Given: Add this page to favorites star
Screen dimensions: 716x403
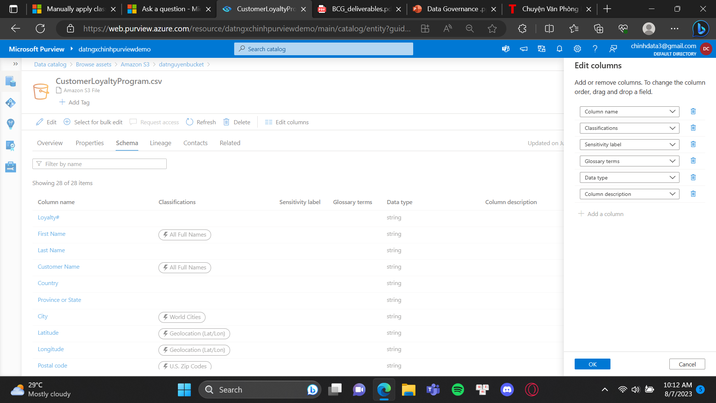Looking at the screenshot, I should tap(492, 29).
